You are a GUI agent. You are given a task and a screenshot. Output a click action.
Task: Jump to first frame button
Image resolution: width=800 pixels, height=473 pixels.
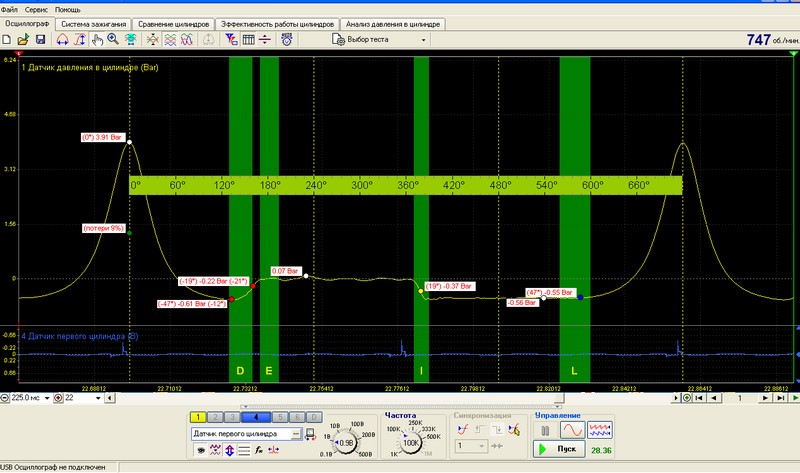coord(699,398)
